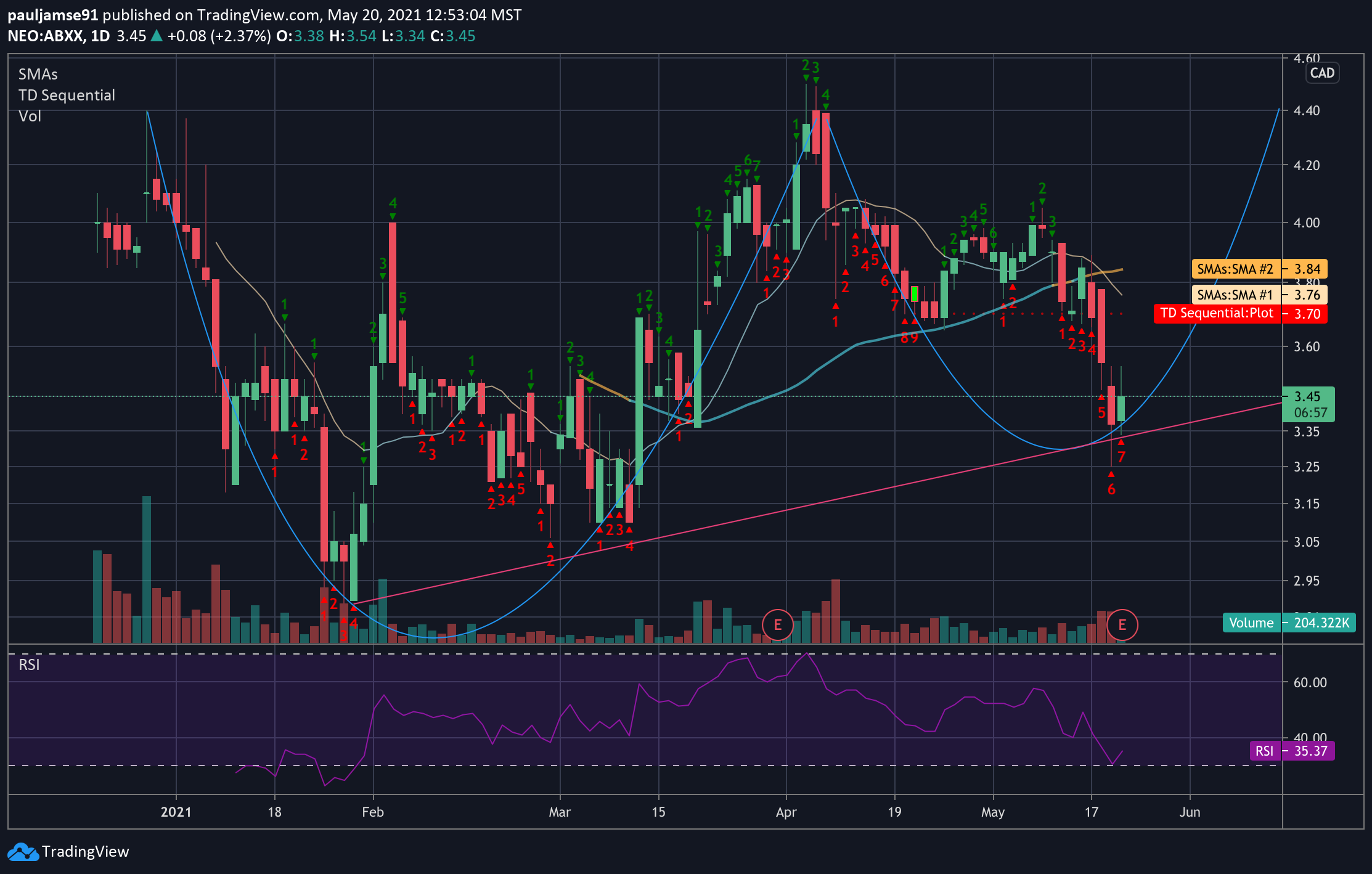Click the +0.08 (+2.37%) change value
The height and width of the screenshot is (874, 1372).
[x=219, y=36]
